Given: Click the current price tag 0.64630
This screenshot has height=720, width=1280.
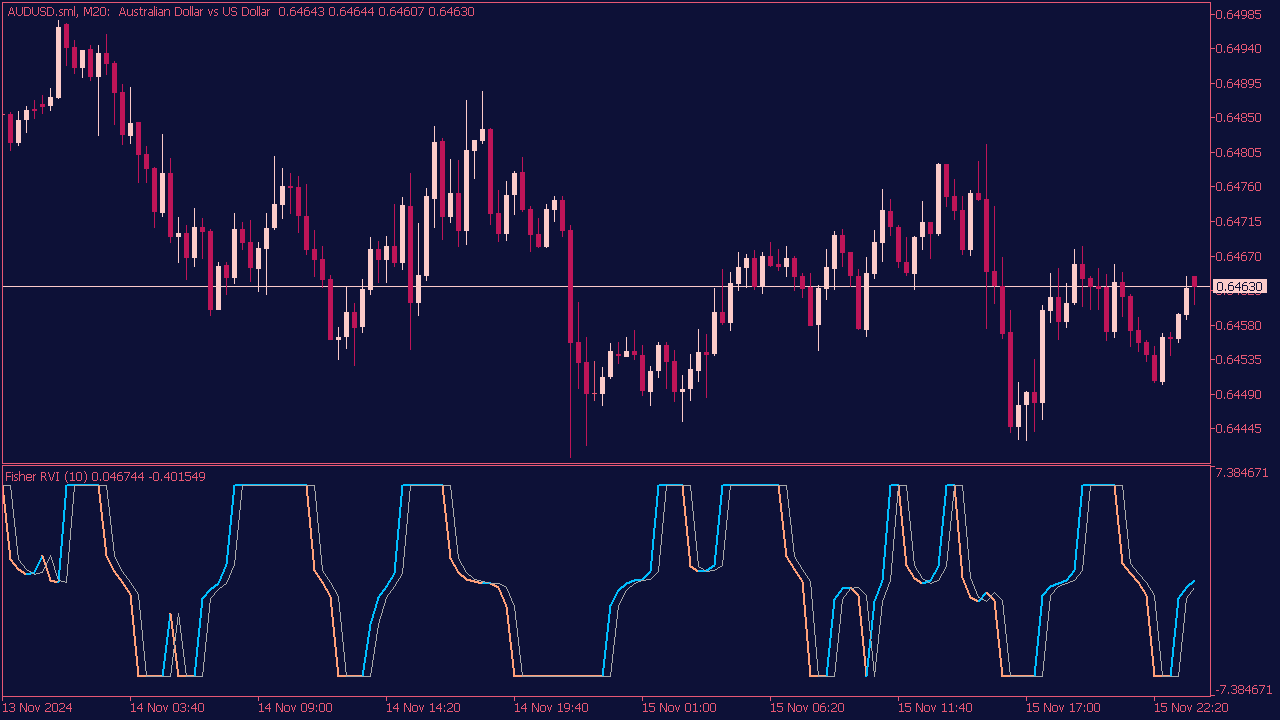Looking at the screenshot, I should click(1238, 287).
